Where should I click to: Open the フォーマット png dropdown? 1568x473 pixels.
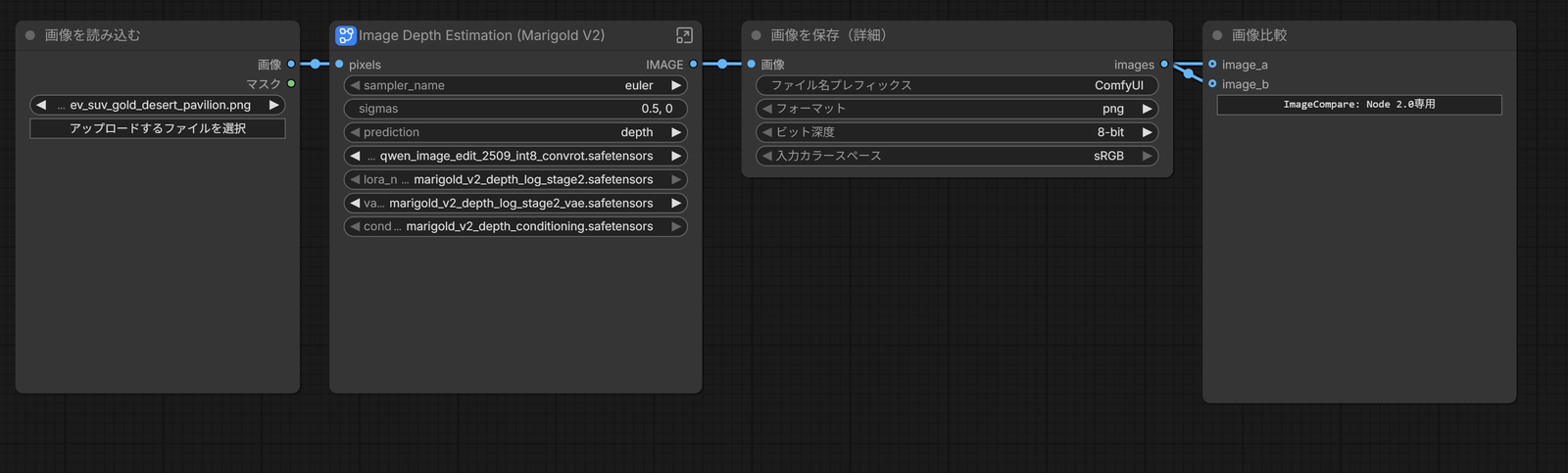coord(957,109)
